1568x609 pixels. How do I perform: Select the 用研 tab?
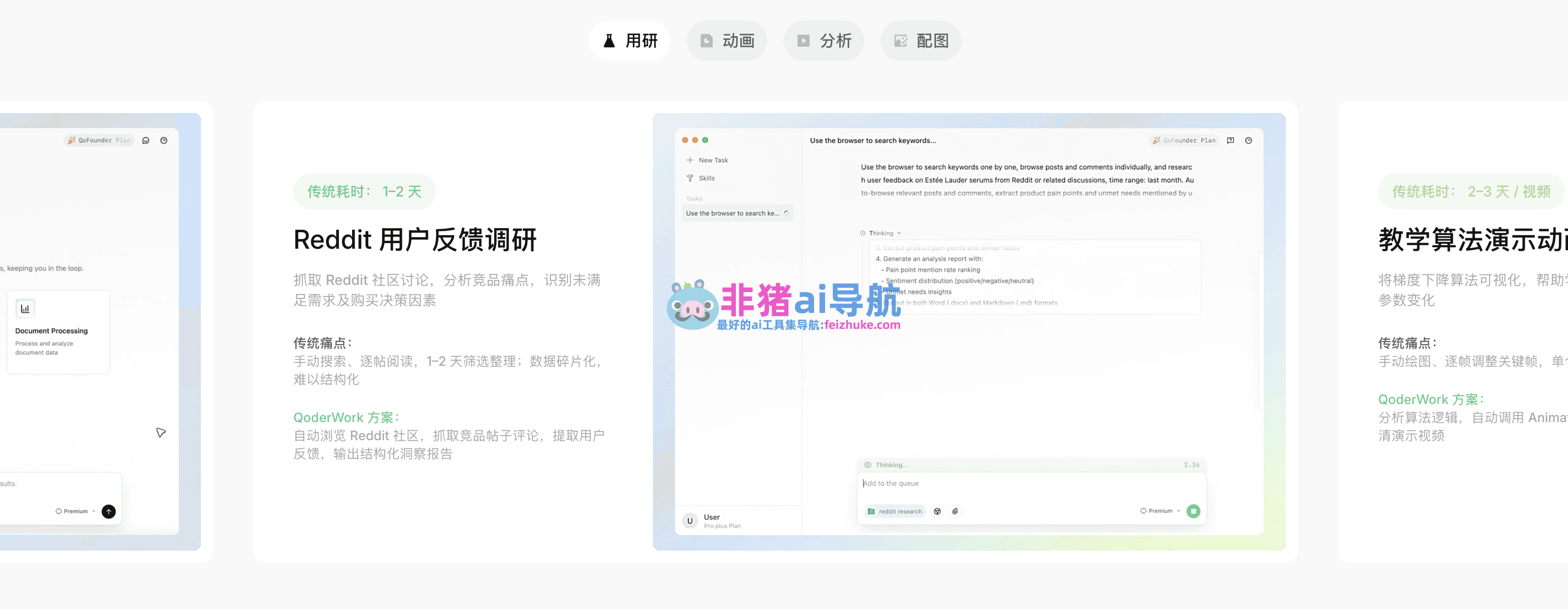630,41
